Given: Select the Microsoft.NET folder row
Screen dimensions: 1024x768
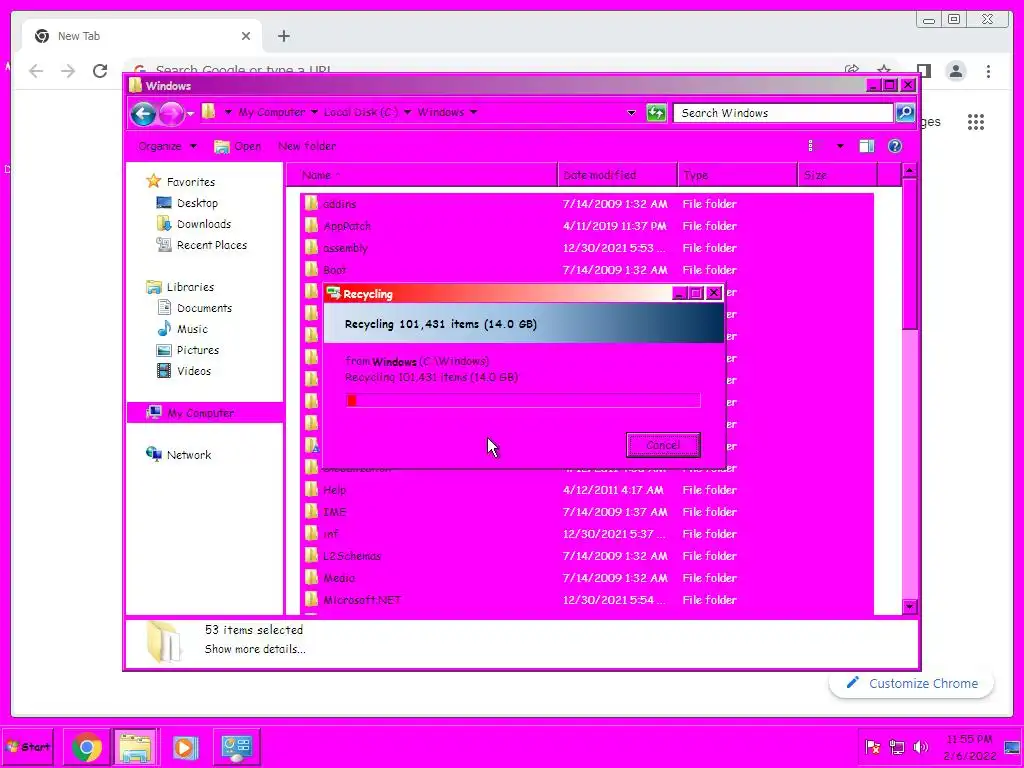Looking at the screenshot, I should [586, 600].
